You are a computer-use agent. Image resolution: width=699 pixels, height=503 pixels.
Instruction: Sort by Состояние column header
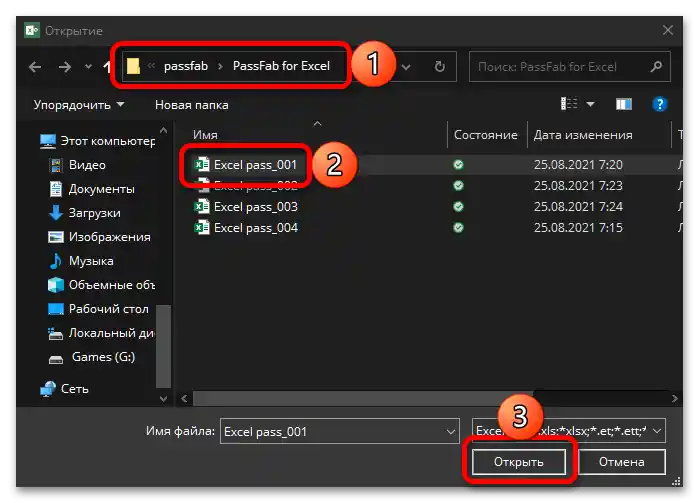[485, 135]
